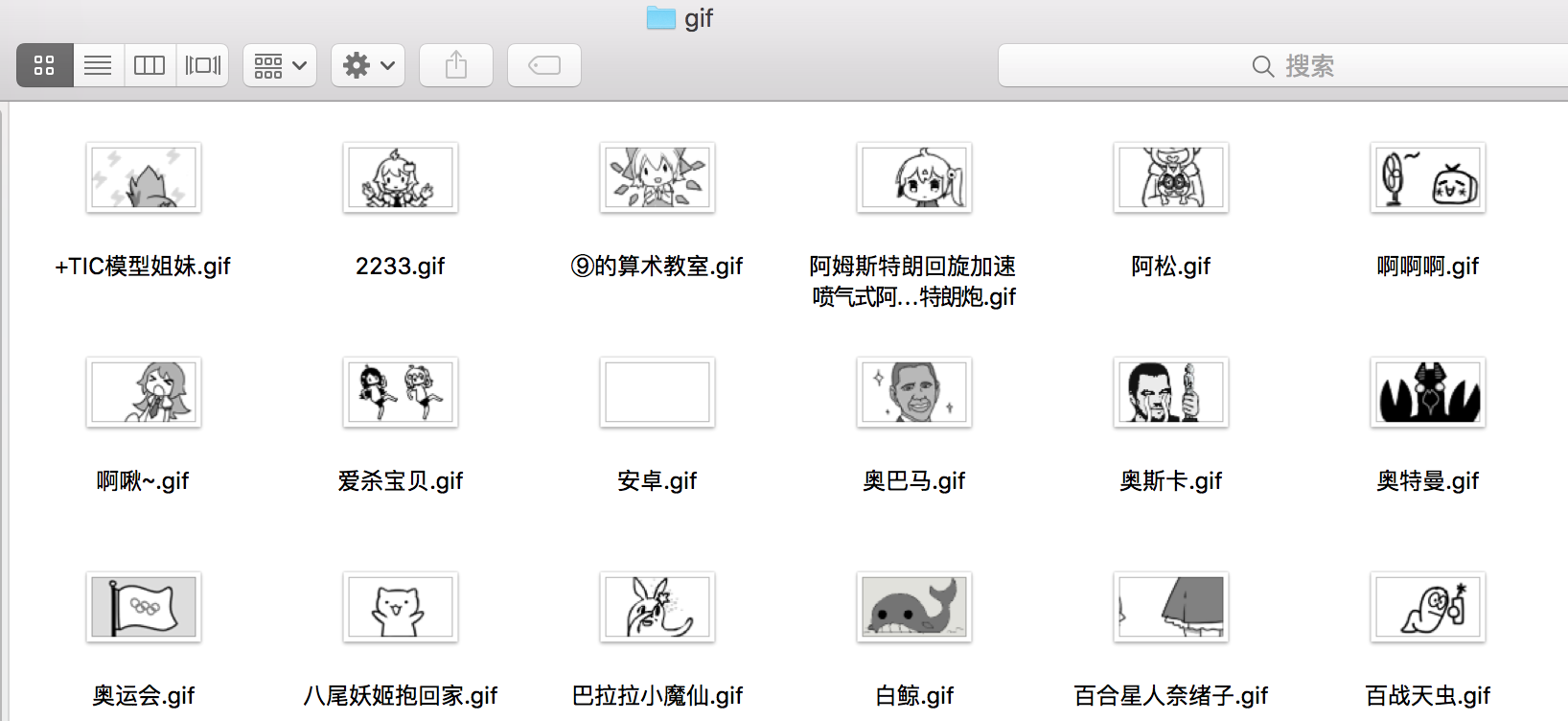
Task: Click the file name 奥特曼.gif
Action: (x=1428, y=480)
